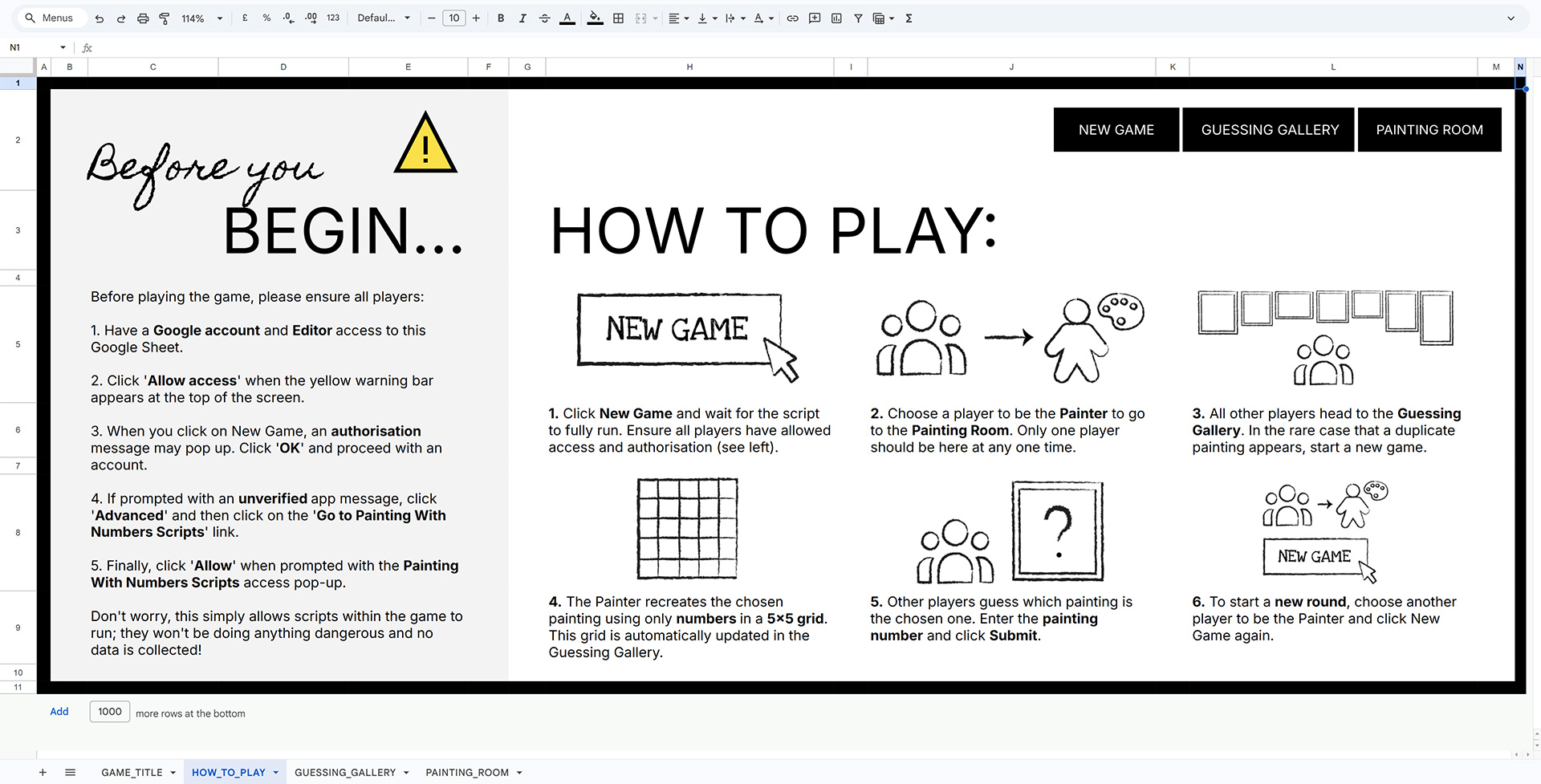
Task: Toggle bold formatting
Action: (x=501, y=18)
